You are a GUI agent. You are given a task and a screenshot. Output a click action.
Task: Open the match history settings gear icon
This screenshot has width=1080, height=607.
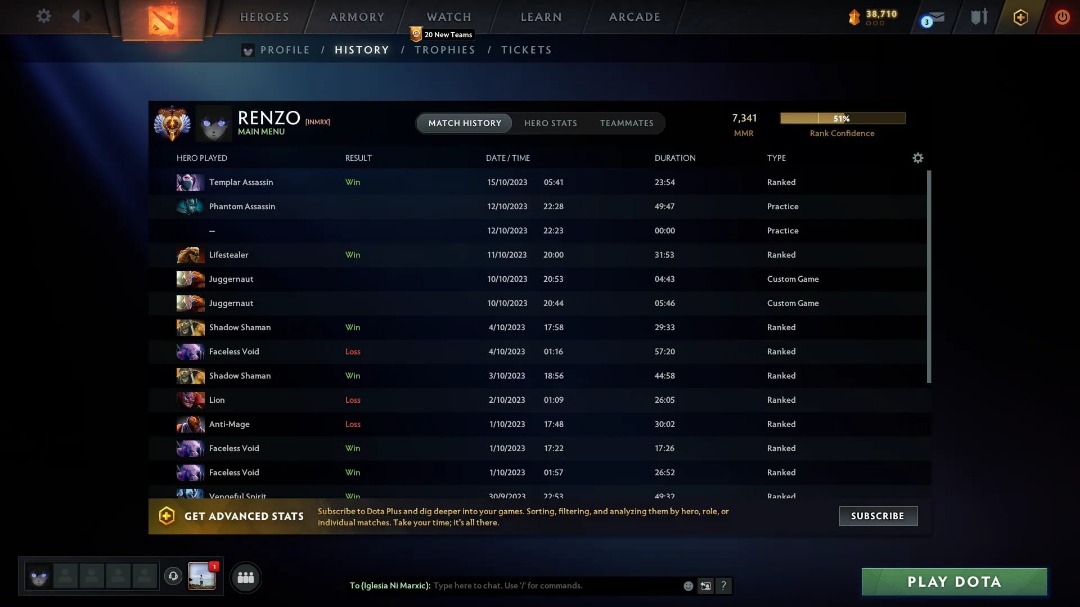tap(917, 157)
